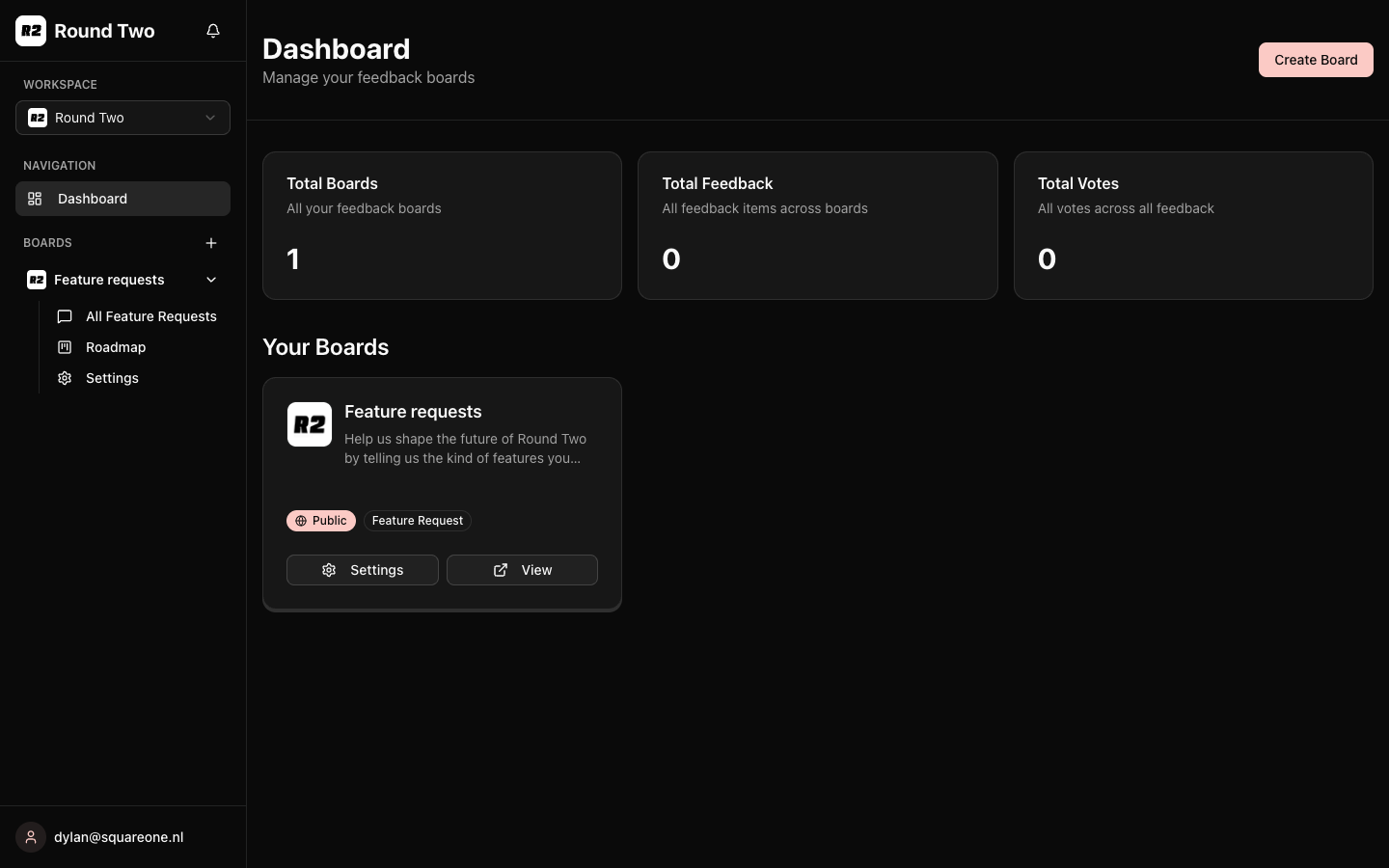Image resolution: width=1389 pixels, height=868 pixels.
Task: Open the Round Two workspace switcher
Action: tap(123, 118)
